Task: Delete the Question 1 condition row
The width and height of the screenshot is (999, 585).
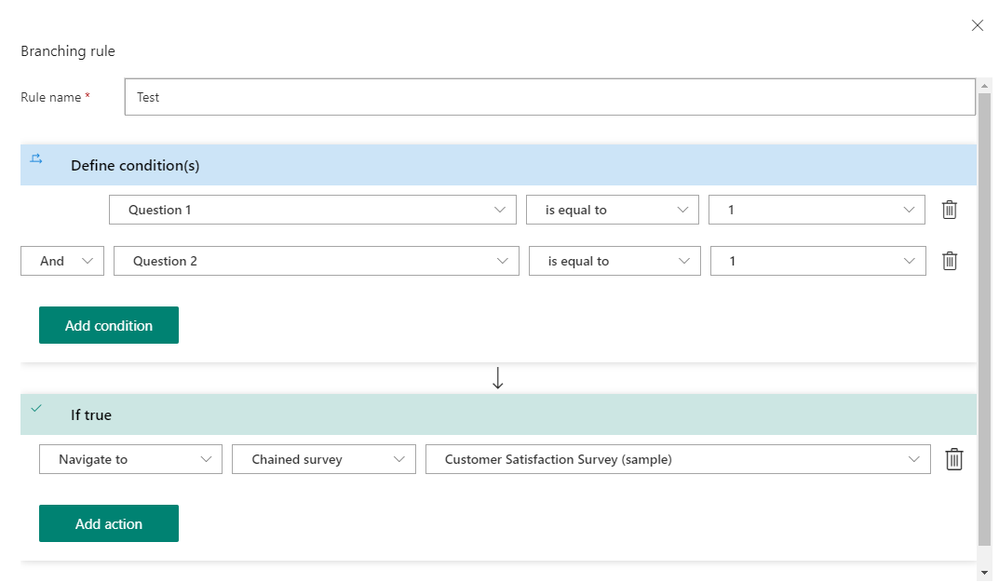Action: coord(949,210)
